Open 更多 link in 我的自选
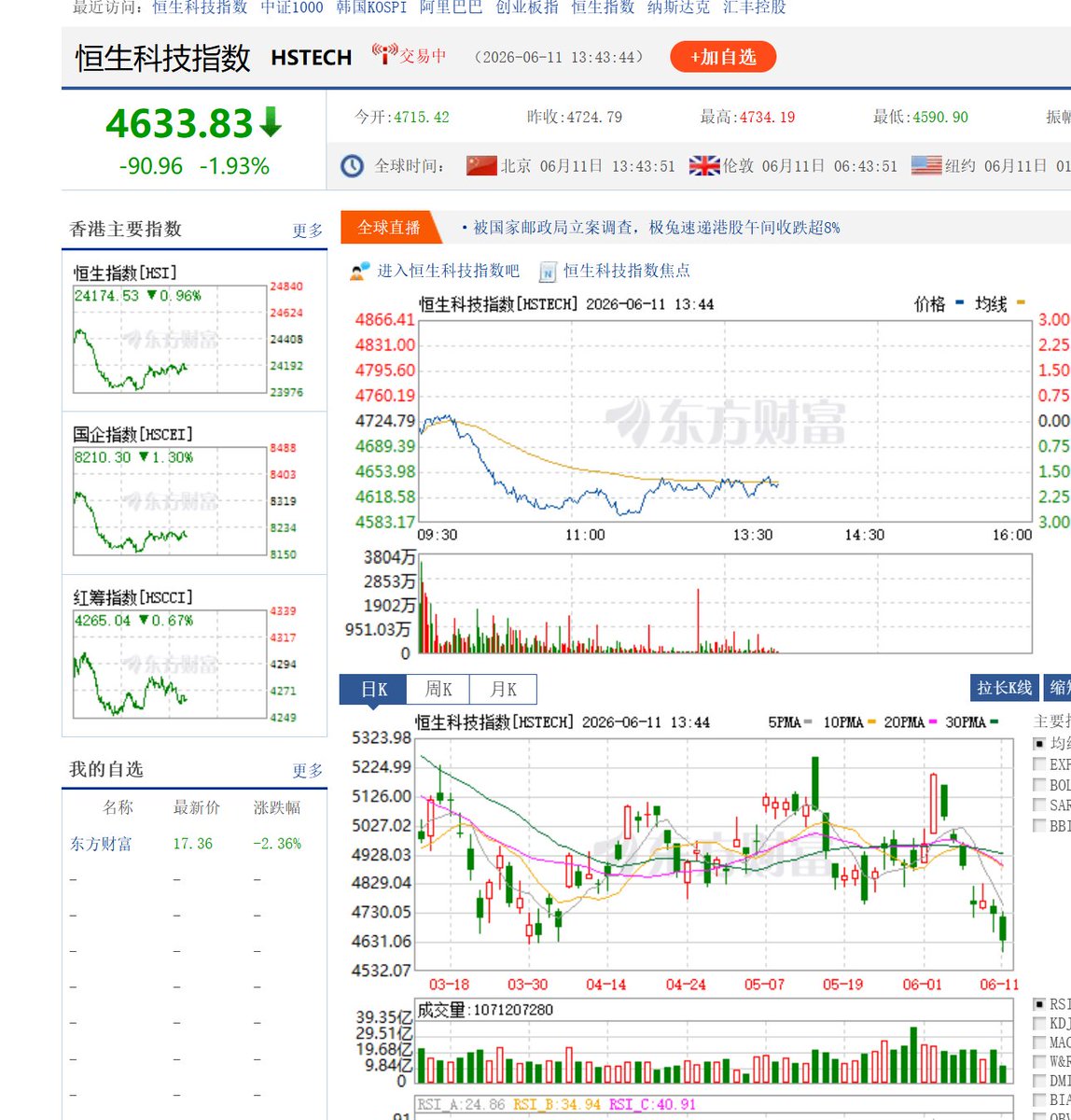The image size is (1071, 1120). (x=308, y=771)
